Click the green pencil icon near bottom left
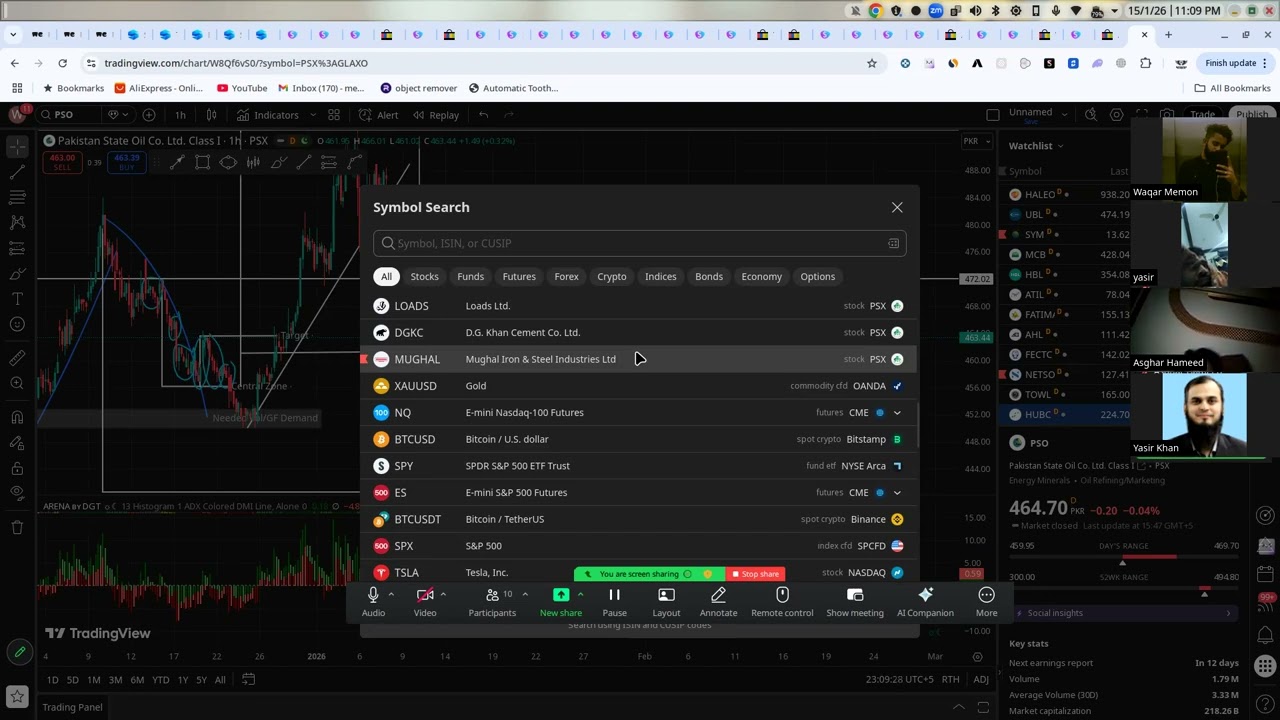The width and height of the screenshot is (1280, 720). point(19,653)
